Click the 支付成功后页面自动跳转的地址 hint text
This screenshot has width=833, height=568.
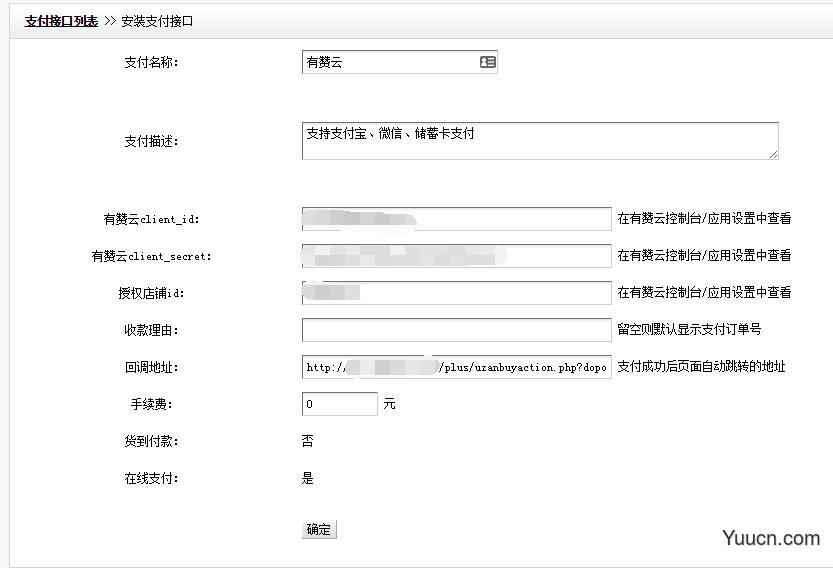[x=701, y=366]
